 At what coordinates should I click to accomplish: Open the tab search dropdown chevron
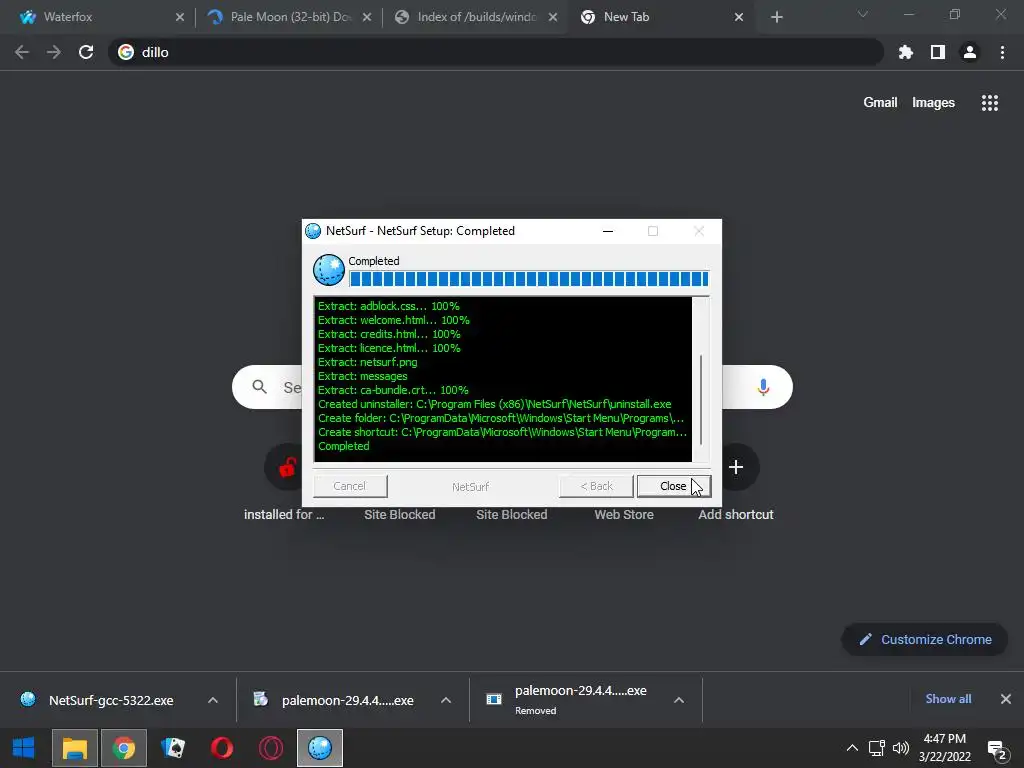(863, 14)
